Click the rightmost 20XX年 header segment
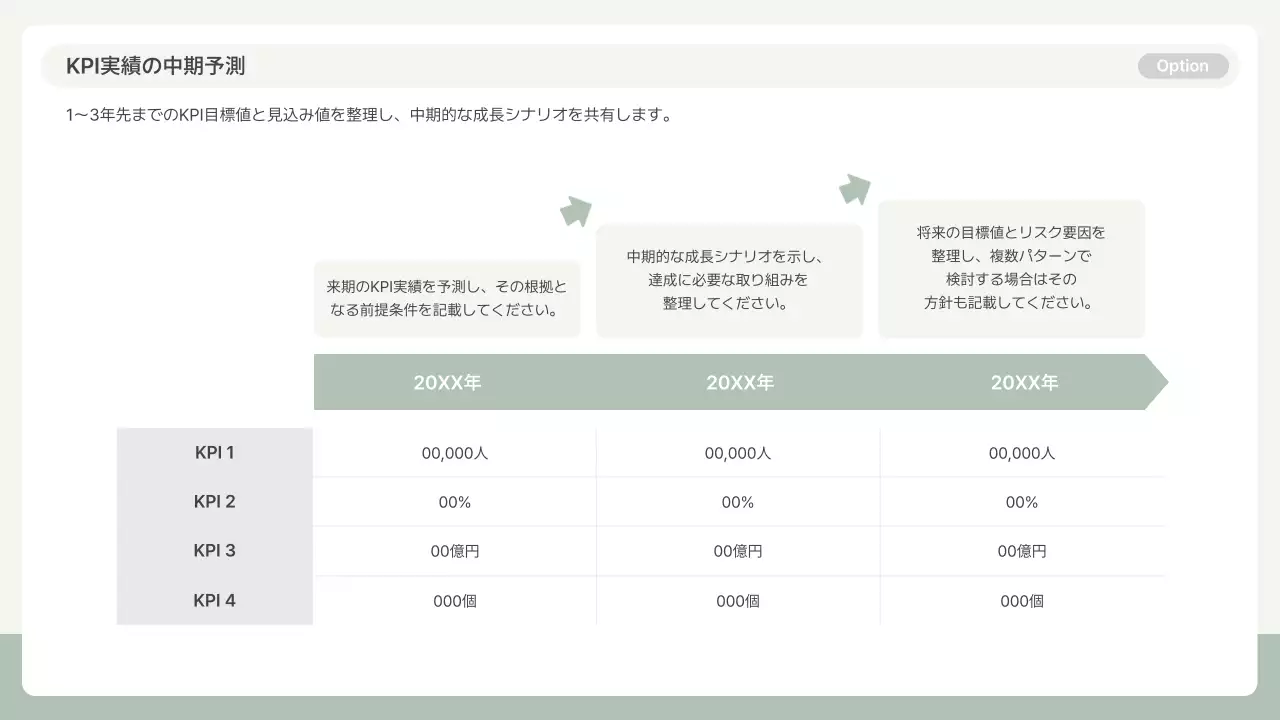This screenshot has width=1280, height=720. [x=1023, y=381]
